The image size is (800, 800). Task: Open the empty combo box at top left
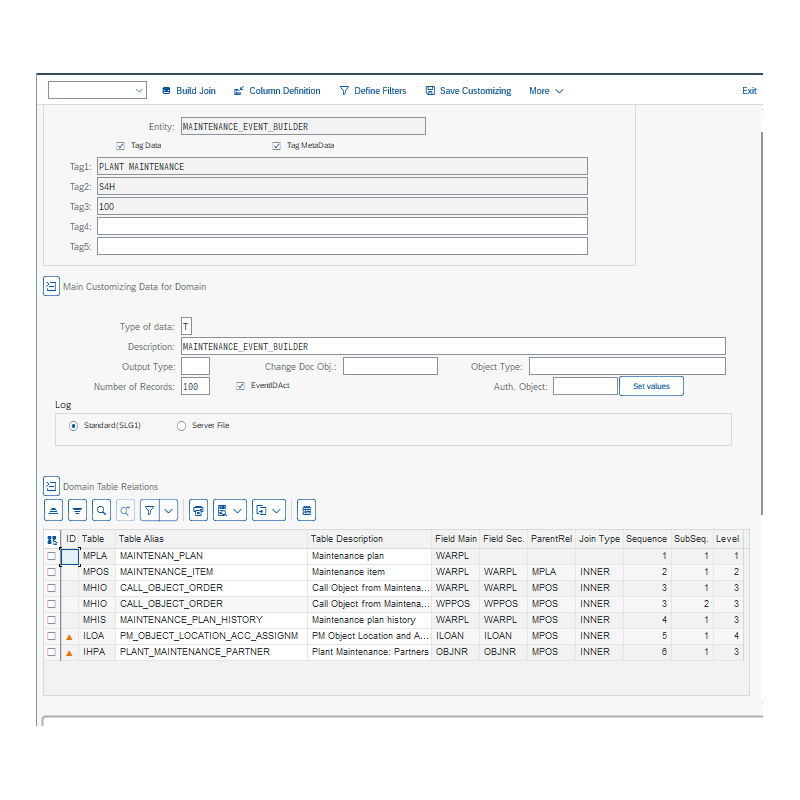96,89
